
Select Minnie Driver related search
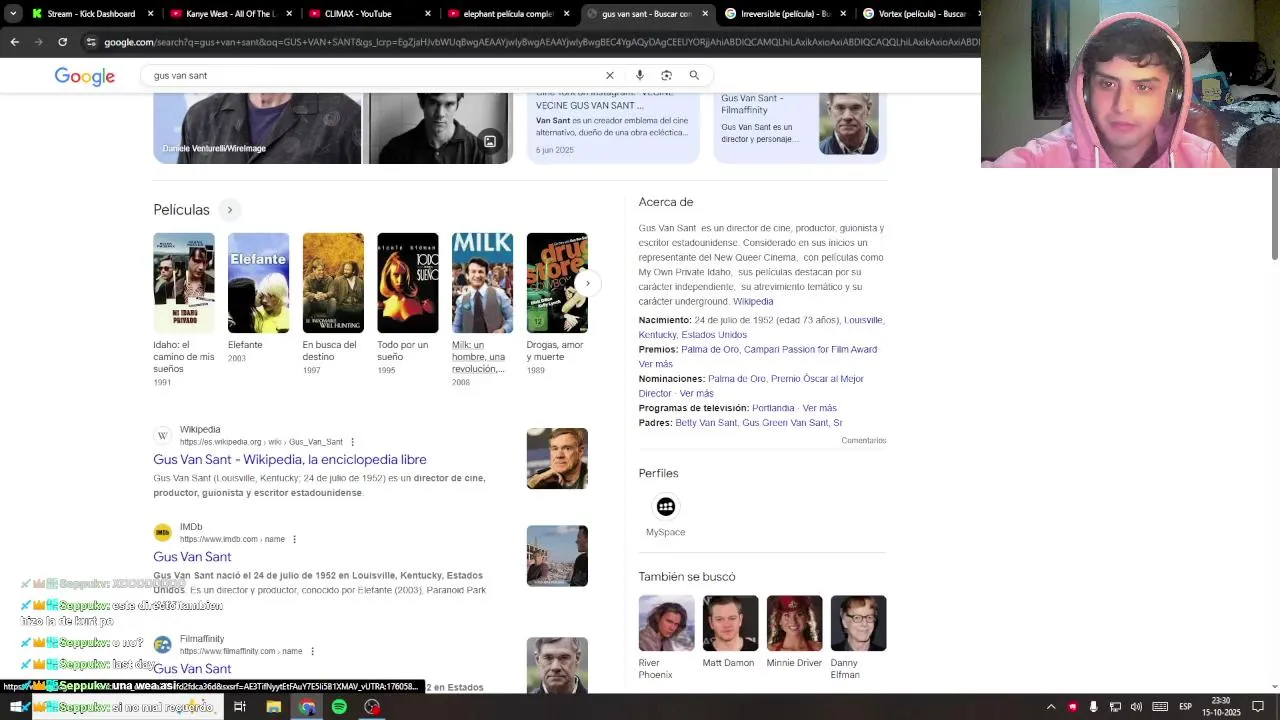[794, 632]
